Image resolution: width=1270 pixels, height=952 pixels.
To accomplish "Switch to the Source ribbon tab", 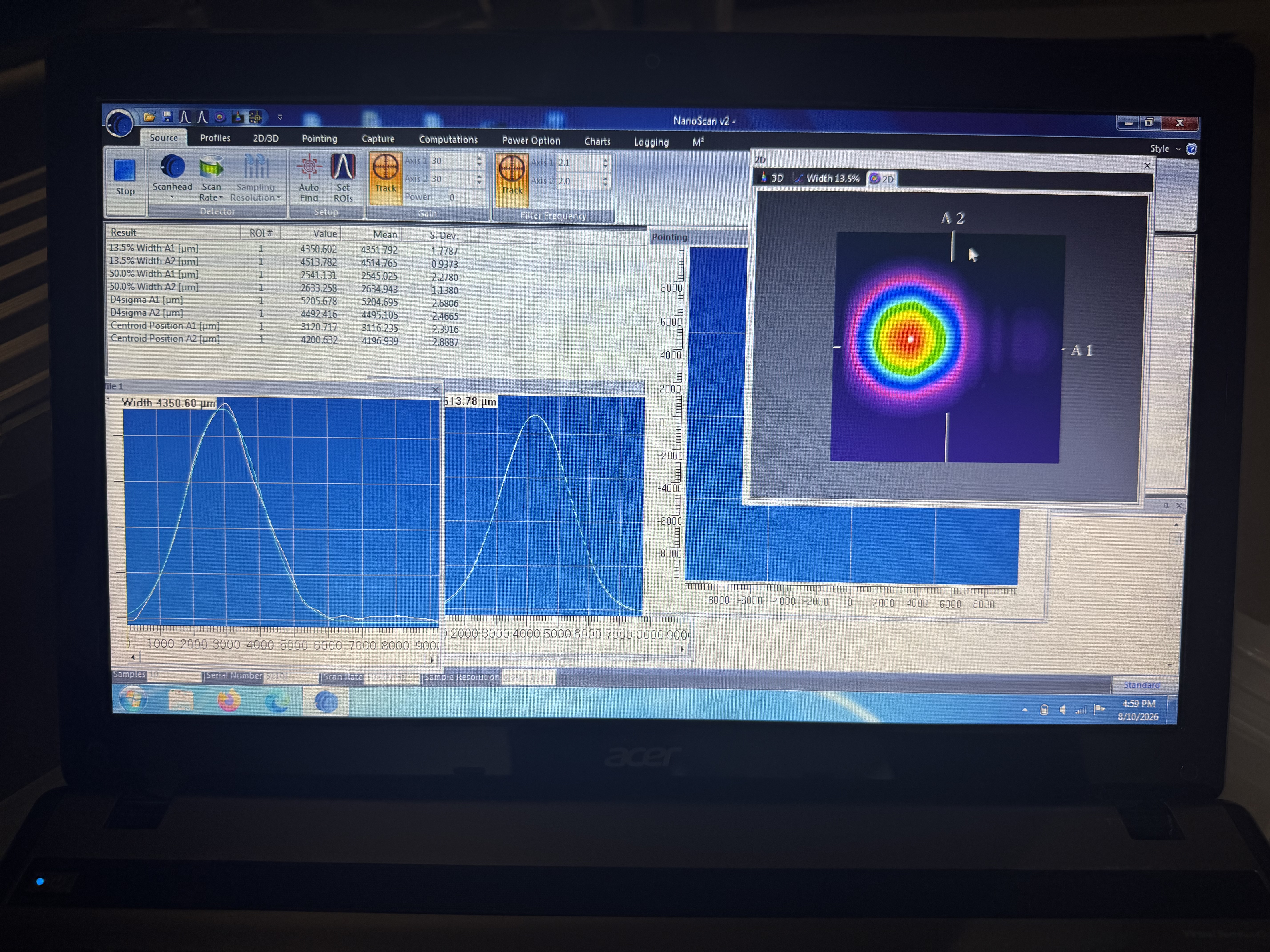I will pos(164,138).
